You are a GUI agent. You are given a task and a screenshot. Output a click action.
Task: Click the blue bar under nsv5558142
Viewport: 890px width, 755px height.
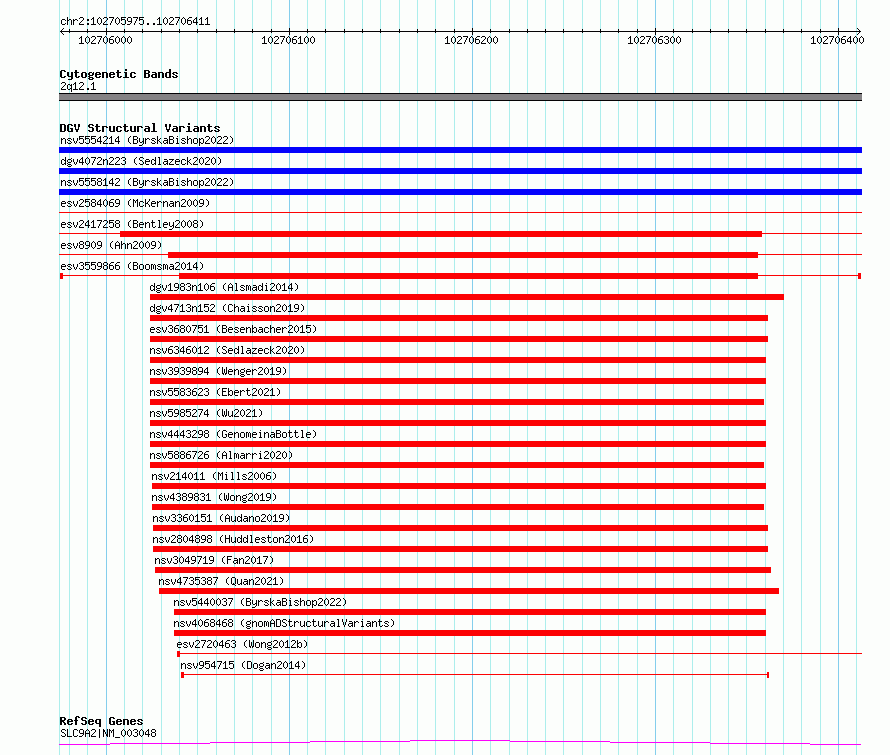point(460,192)
